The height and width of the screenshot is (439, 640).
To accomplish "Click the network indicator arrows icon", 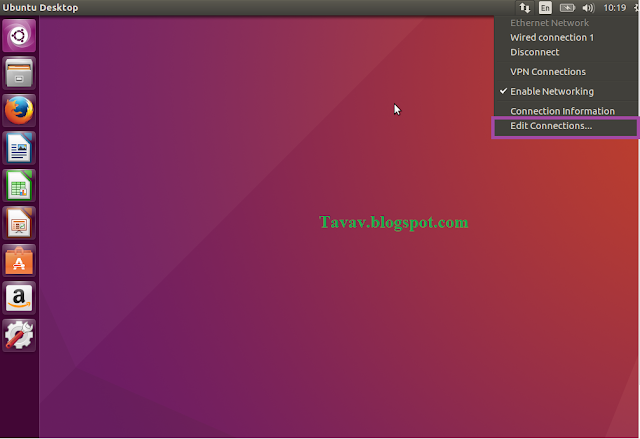I will point(524,8).
